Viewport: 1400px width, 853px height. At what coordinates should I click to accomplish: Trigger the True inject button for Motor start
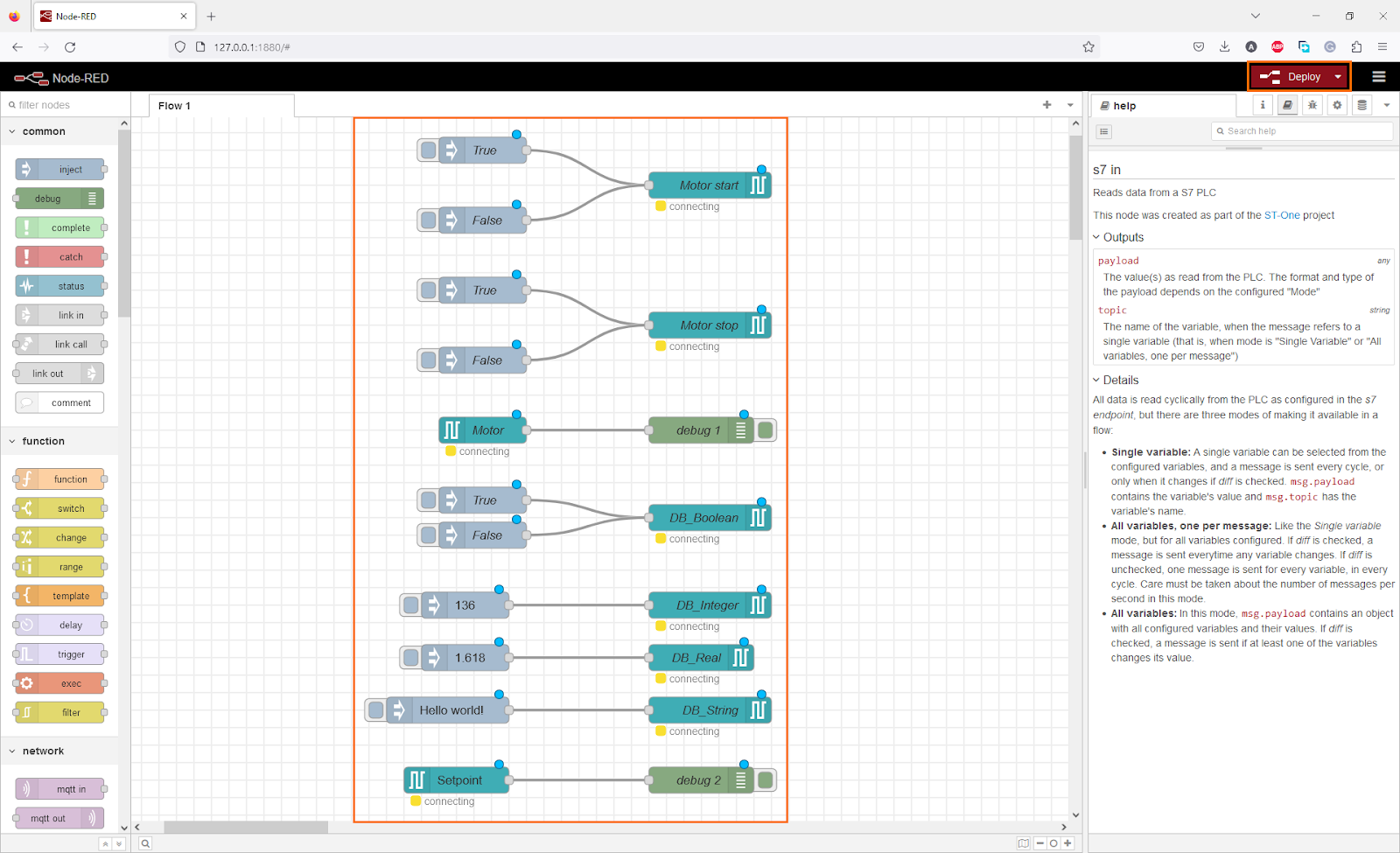tap(428, 150)
